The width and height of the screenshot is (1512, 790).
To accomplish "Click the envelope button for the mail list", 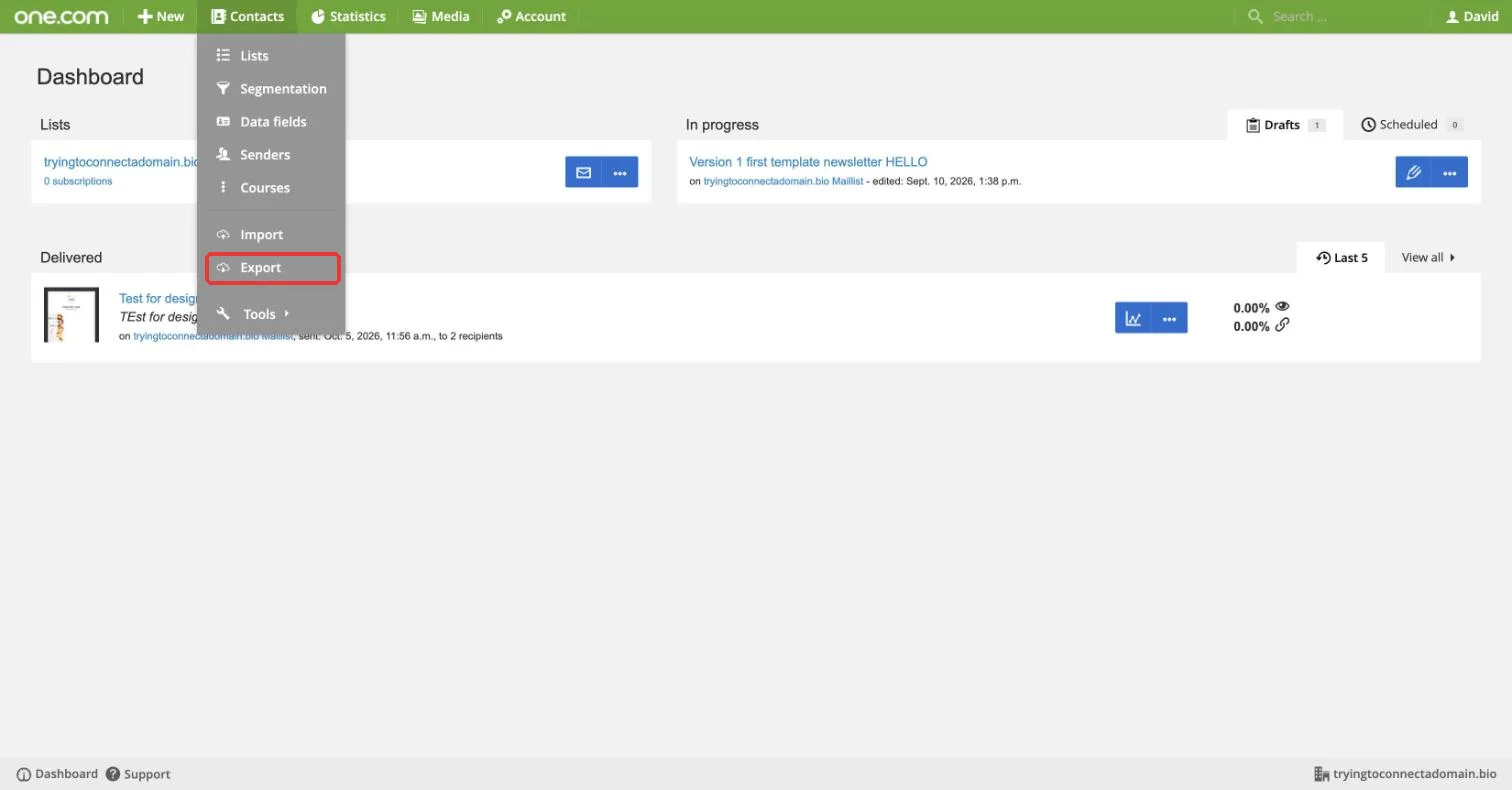I will click(x=583, y=172).
